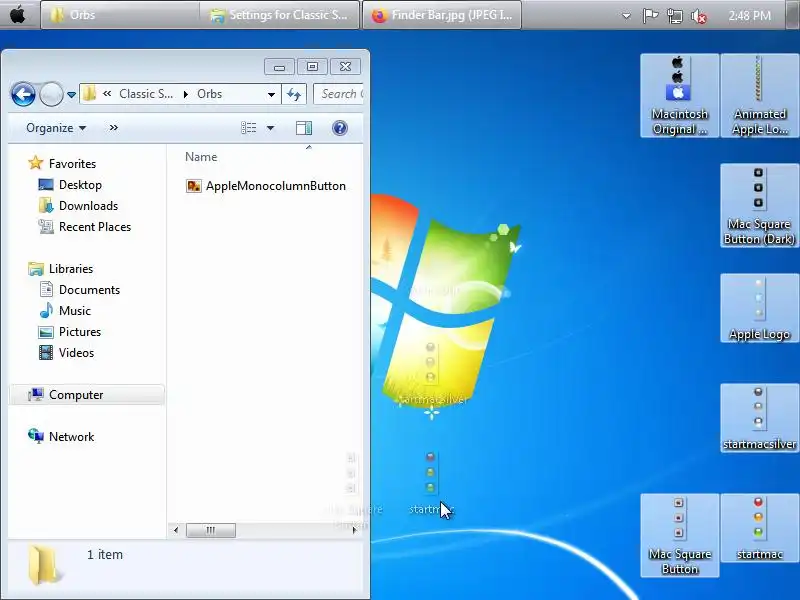
Task: Refresh the Orbs folder view
Action: [x=294, y=94]
